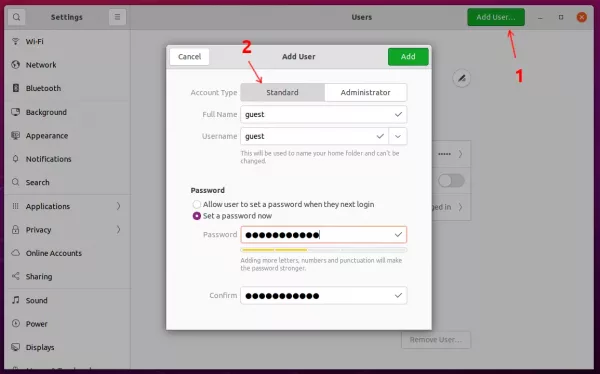Open Power settings entry
This screenshot has height=374, width=600.
[67, 324]
